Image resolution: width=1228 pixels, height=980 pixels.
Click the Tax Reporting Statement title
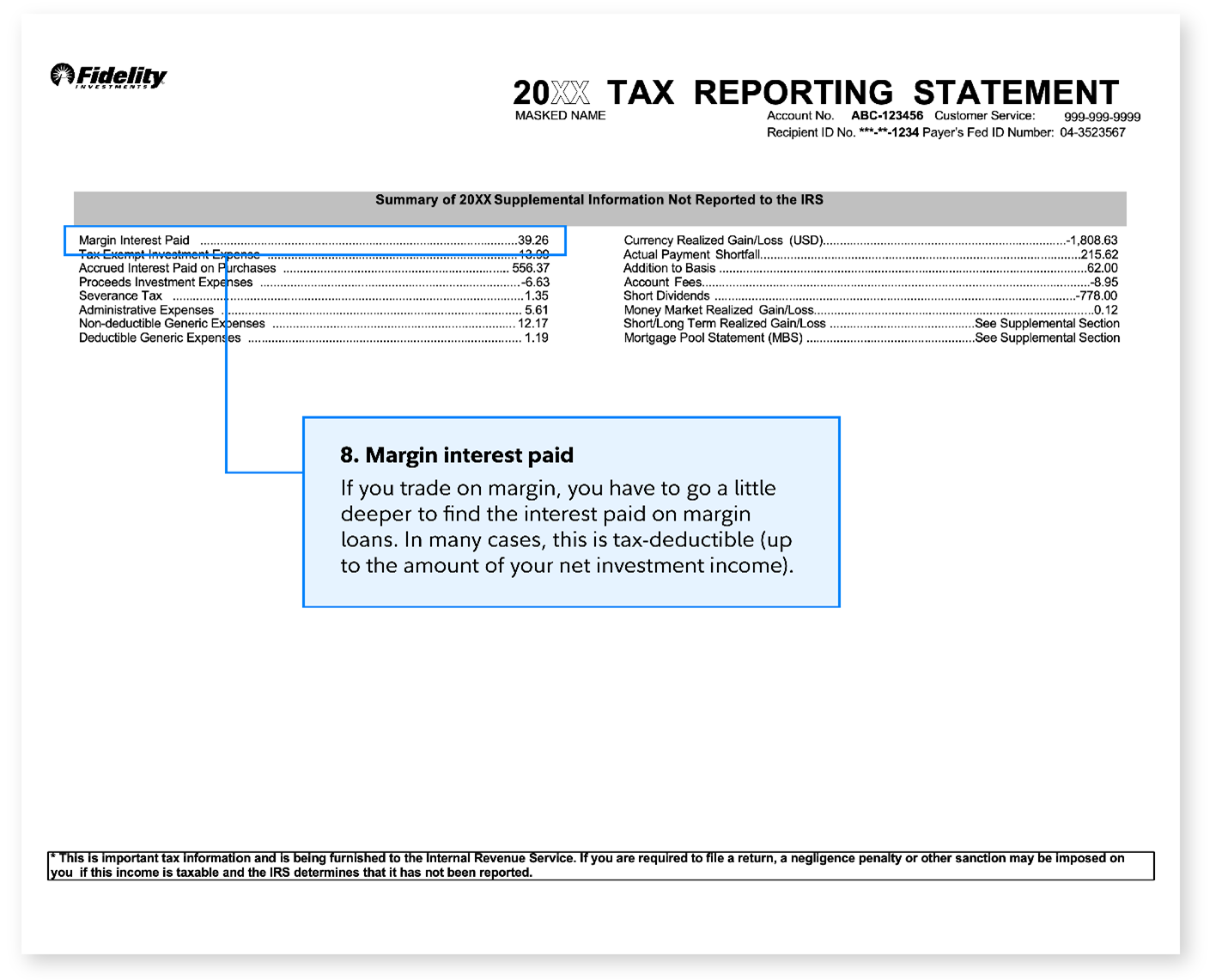click(815, 93)
